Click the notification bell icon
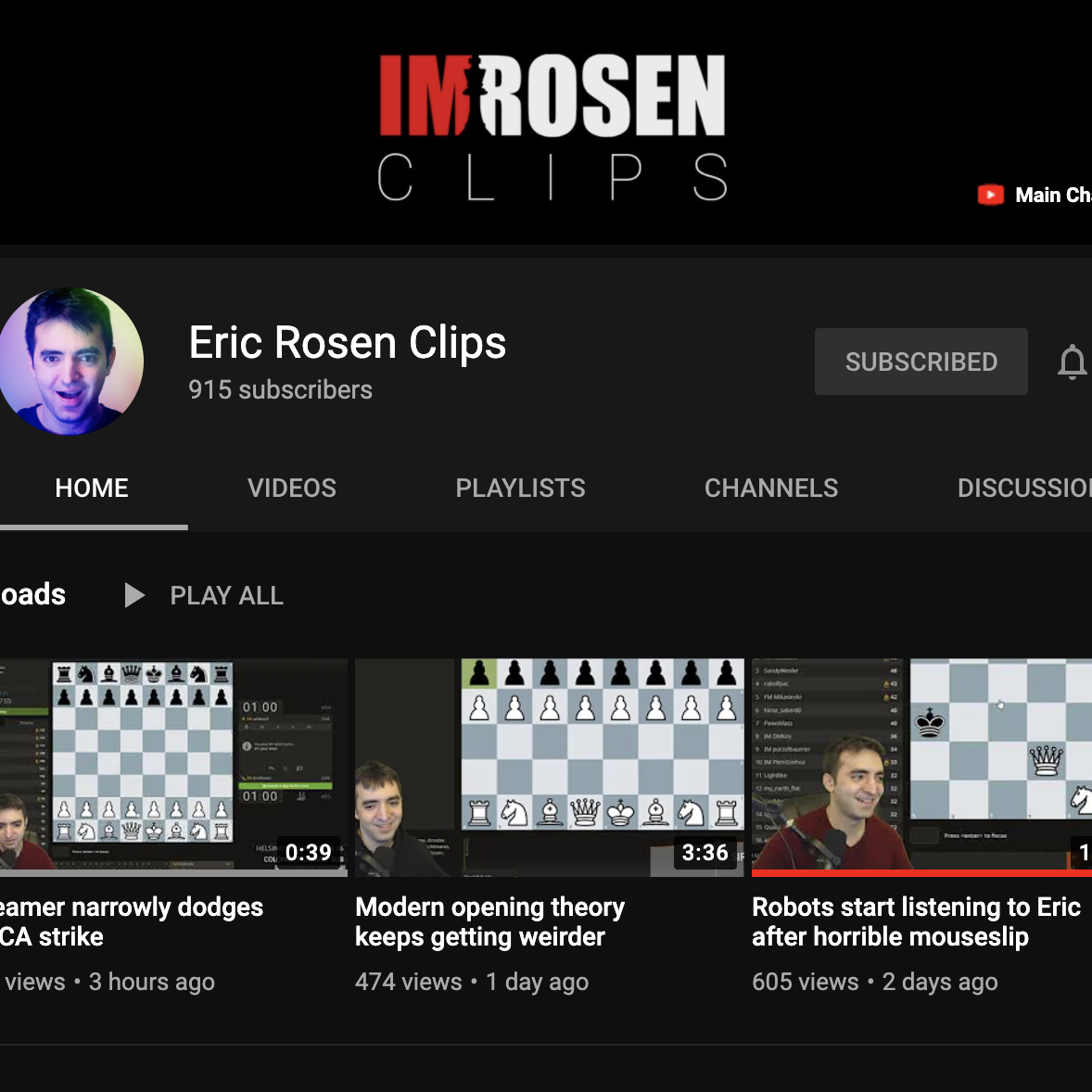Image resolution: width=1092 pixels, height=1092 pixels. [x=1072, y=362]
